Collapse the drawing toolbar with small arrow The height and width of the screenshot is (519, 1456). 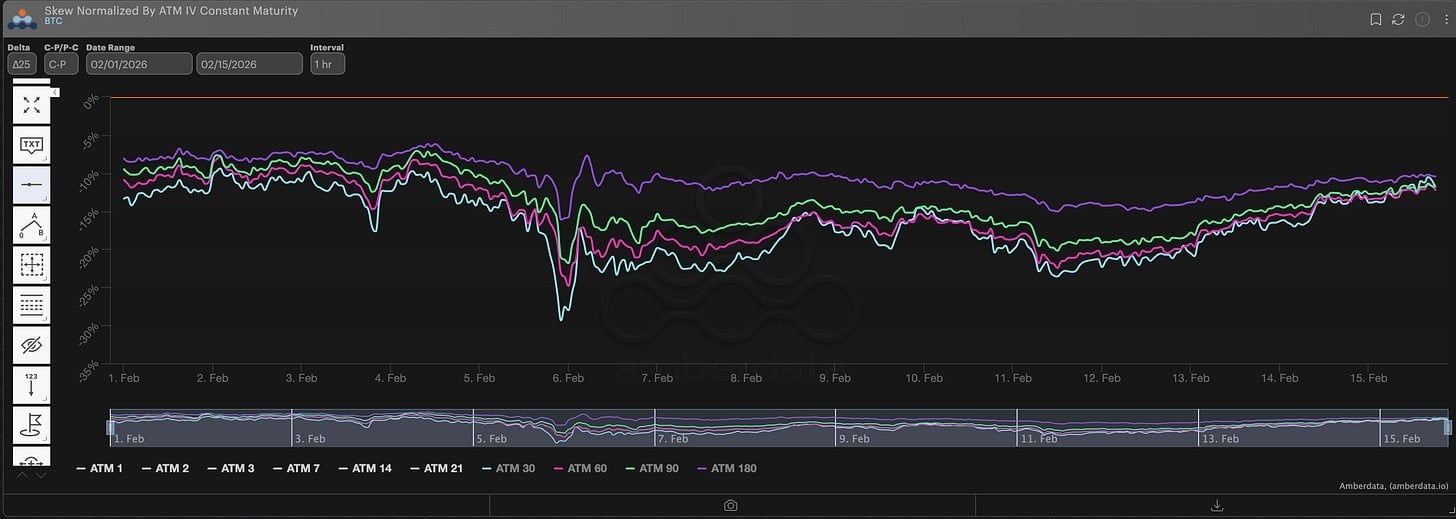click(56, 92)
